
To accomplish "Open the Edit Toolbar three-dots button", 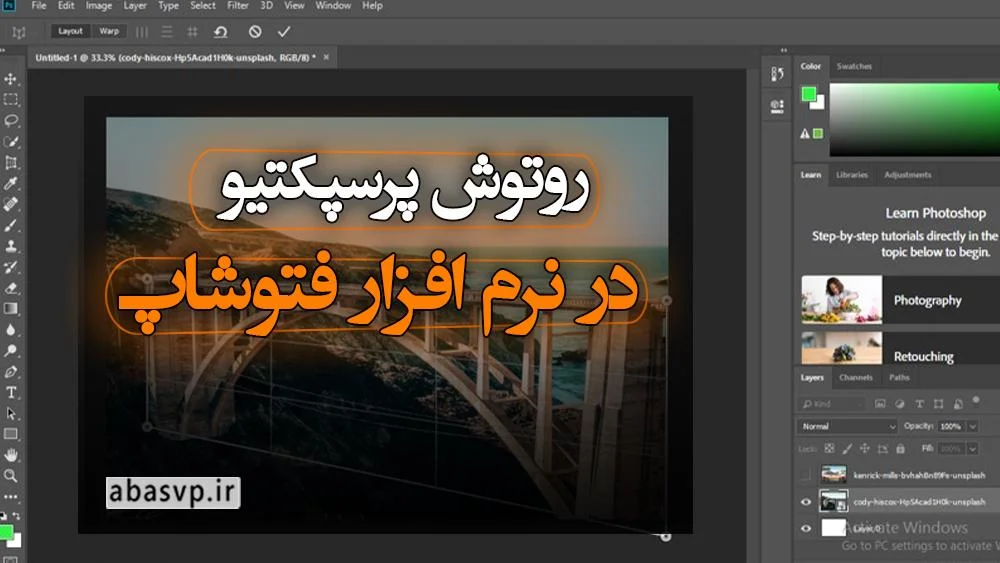I will pos(11,496).
